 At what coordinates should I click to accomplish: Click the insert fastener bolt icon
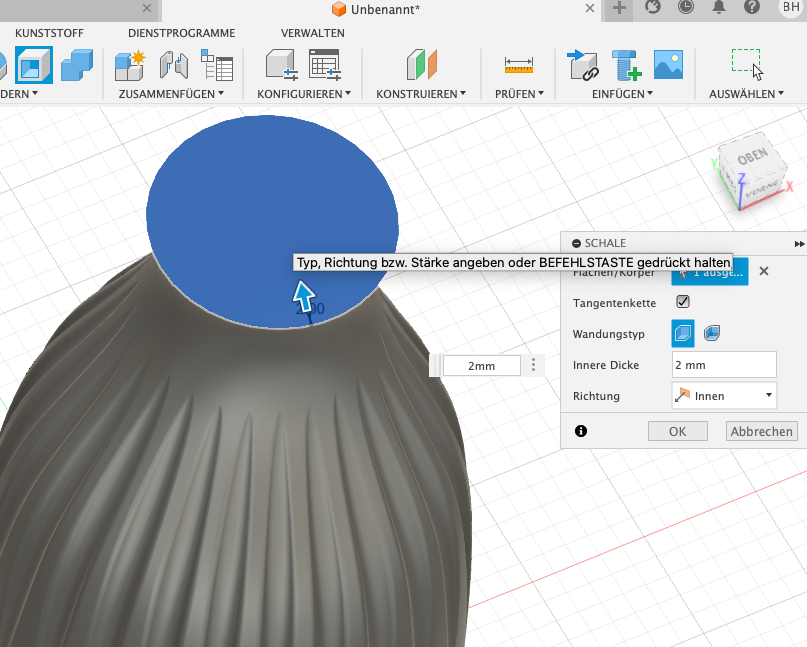[x=626, y=66]
